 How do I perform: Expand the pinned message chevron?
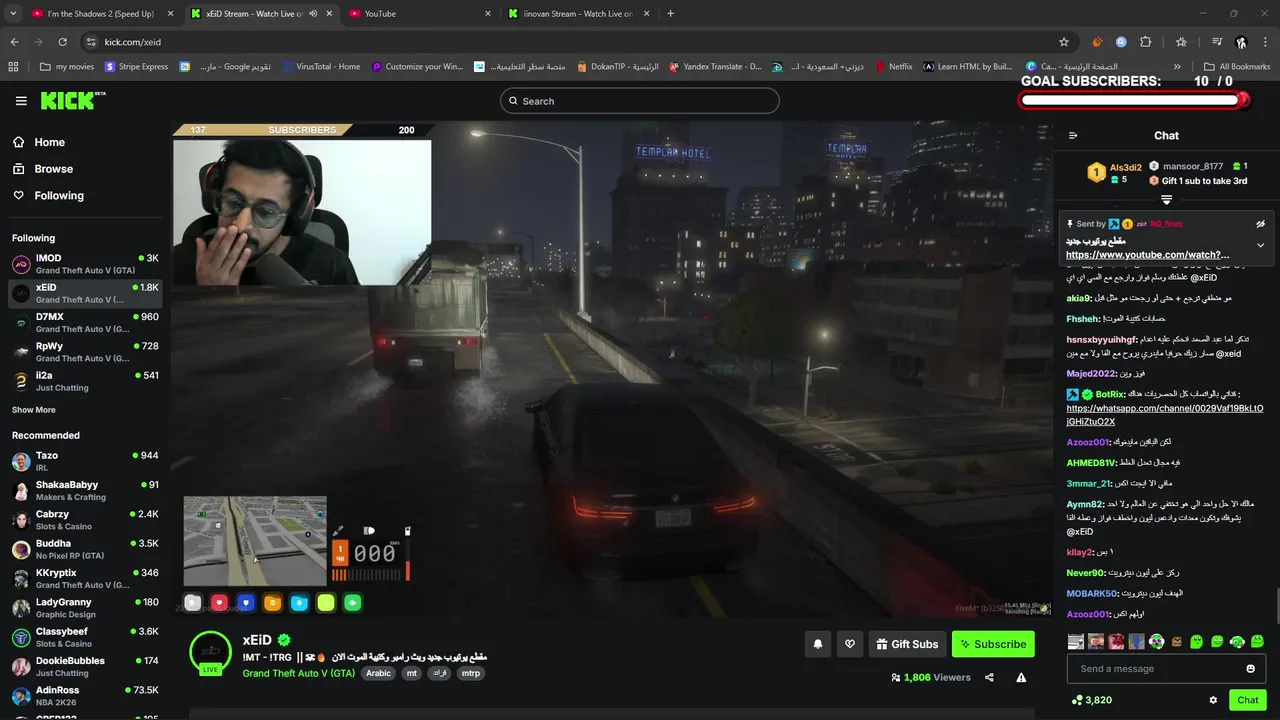point(1260,245)
